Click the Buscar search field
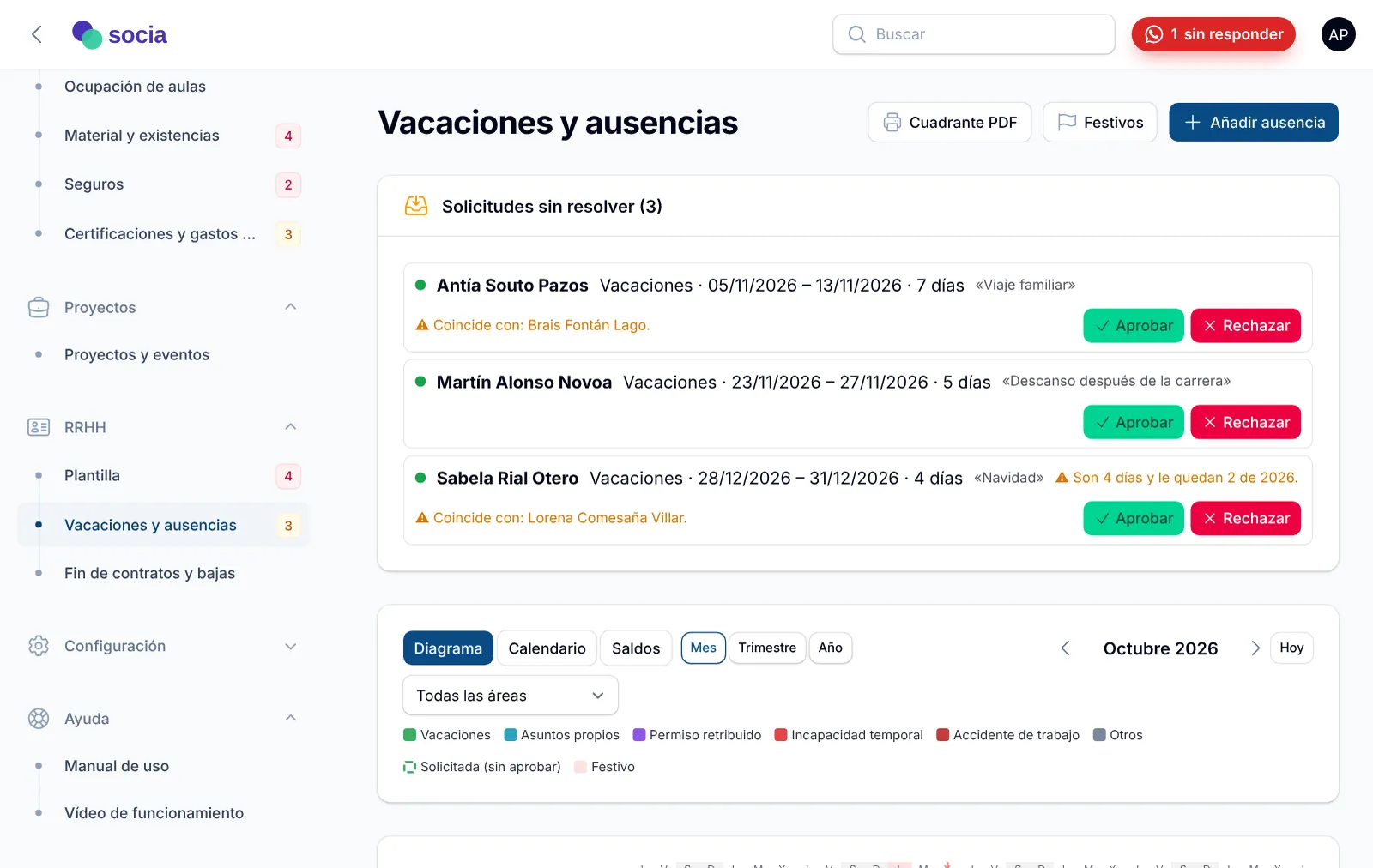Viewport: 1373px width, 868px height. [x=974, y=34]
